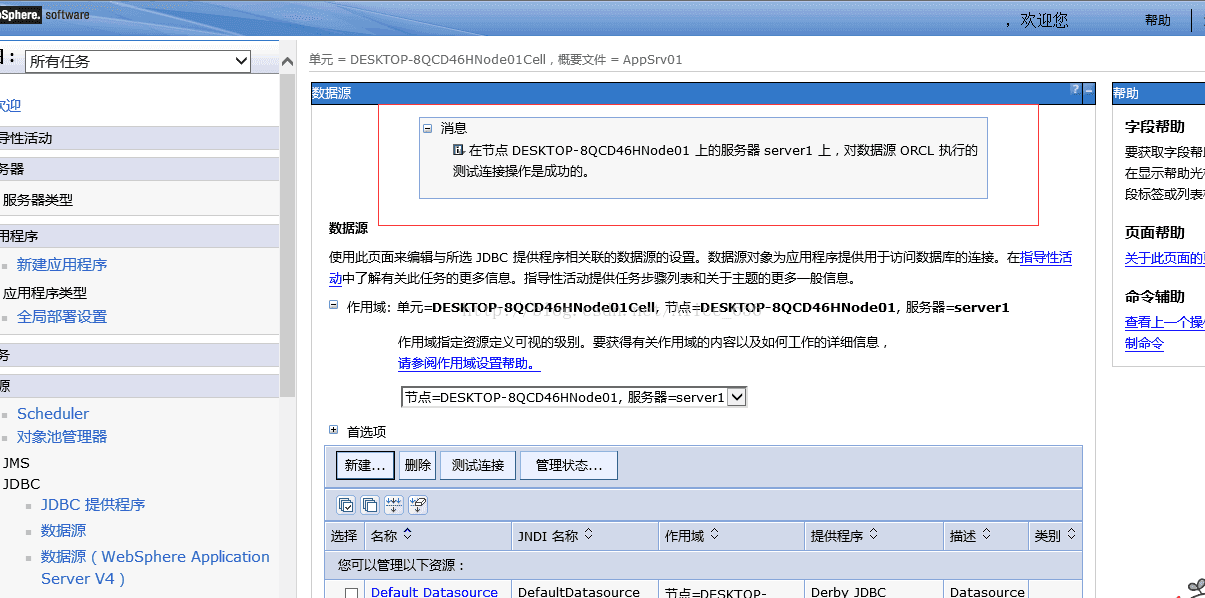The width and height of the screenshot is (1205, 598).
Task: Sort by 描述 column arrows
Action: [x=987, y=535]
